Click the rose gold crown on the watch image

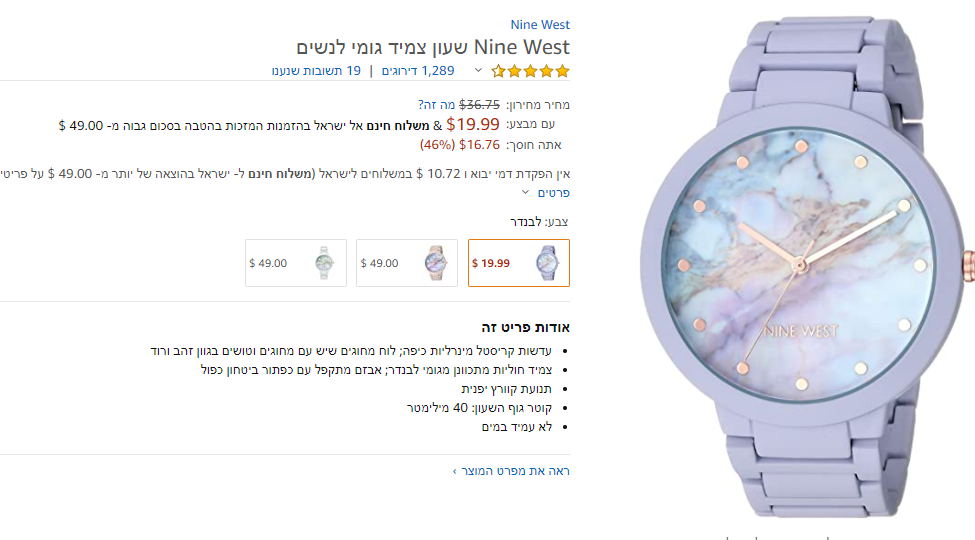[968, 262]
